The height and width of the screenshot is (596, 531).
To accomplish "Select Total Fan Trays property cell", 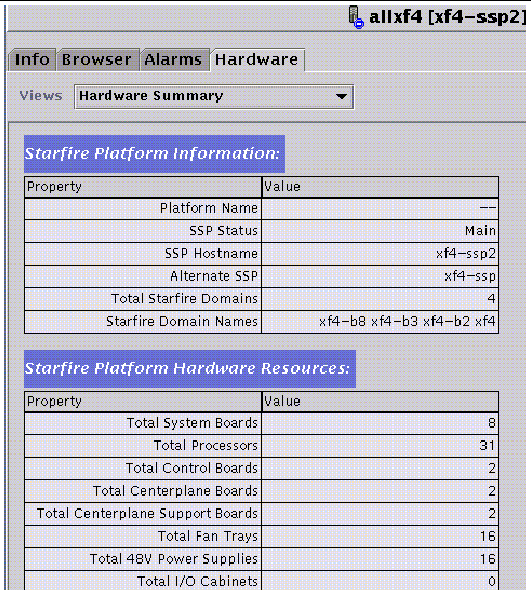I will [143, 537].
